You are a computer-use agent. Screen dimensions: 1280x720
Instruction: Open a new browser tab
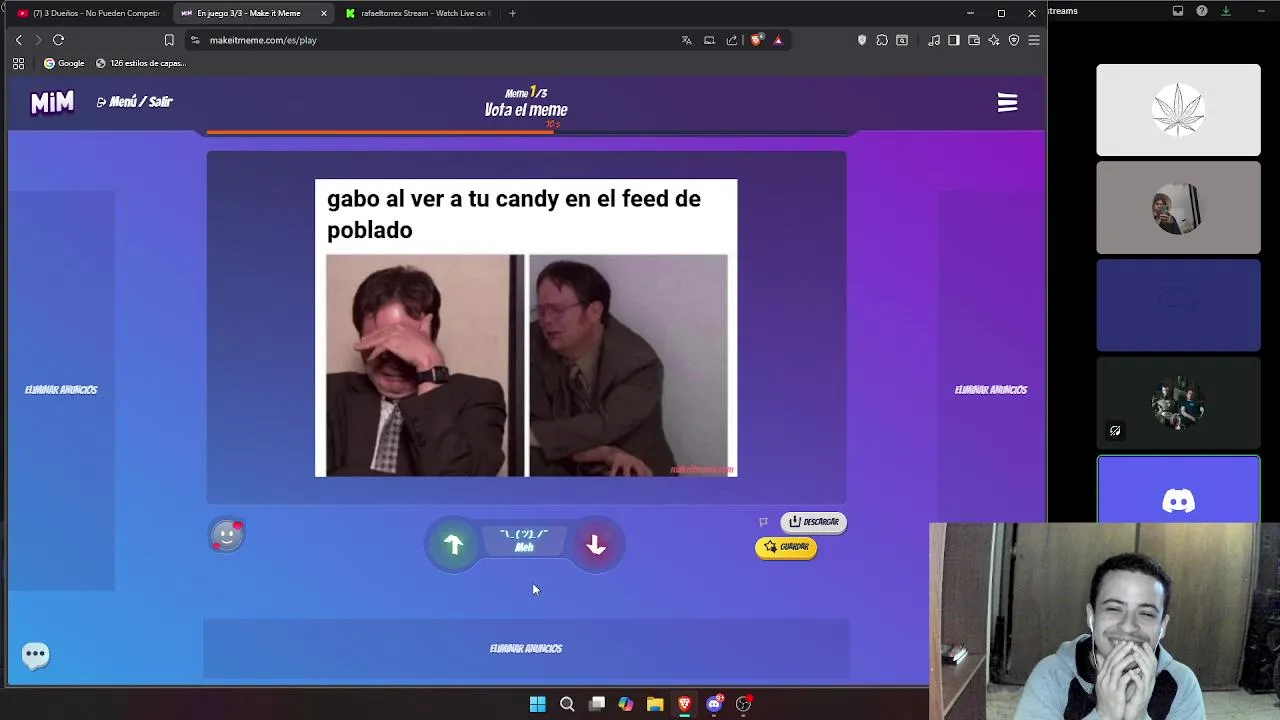tap(512, 13)
